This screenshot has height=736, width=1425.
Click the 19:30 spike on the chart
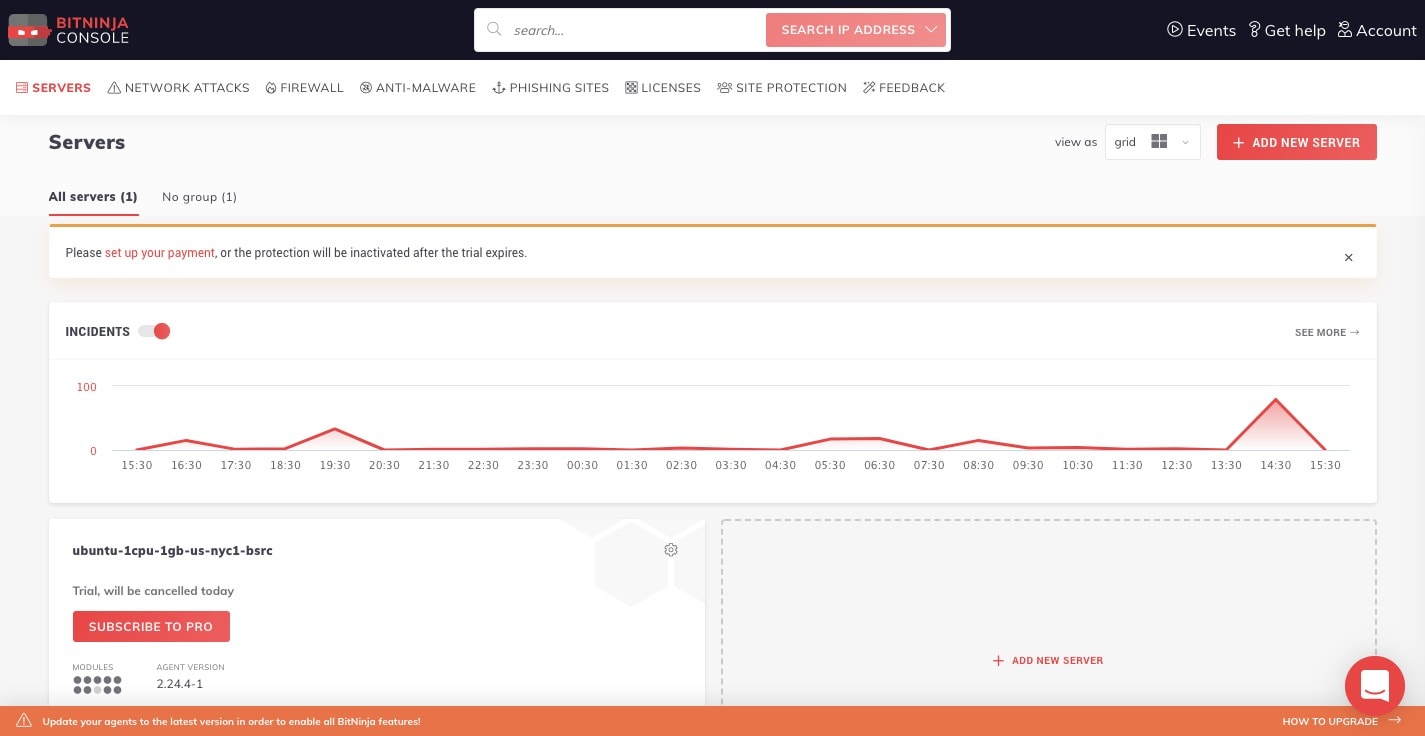(334, 429)
